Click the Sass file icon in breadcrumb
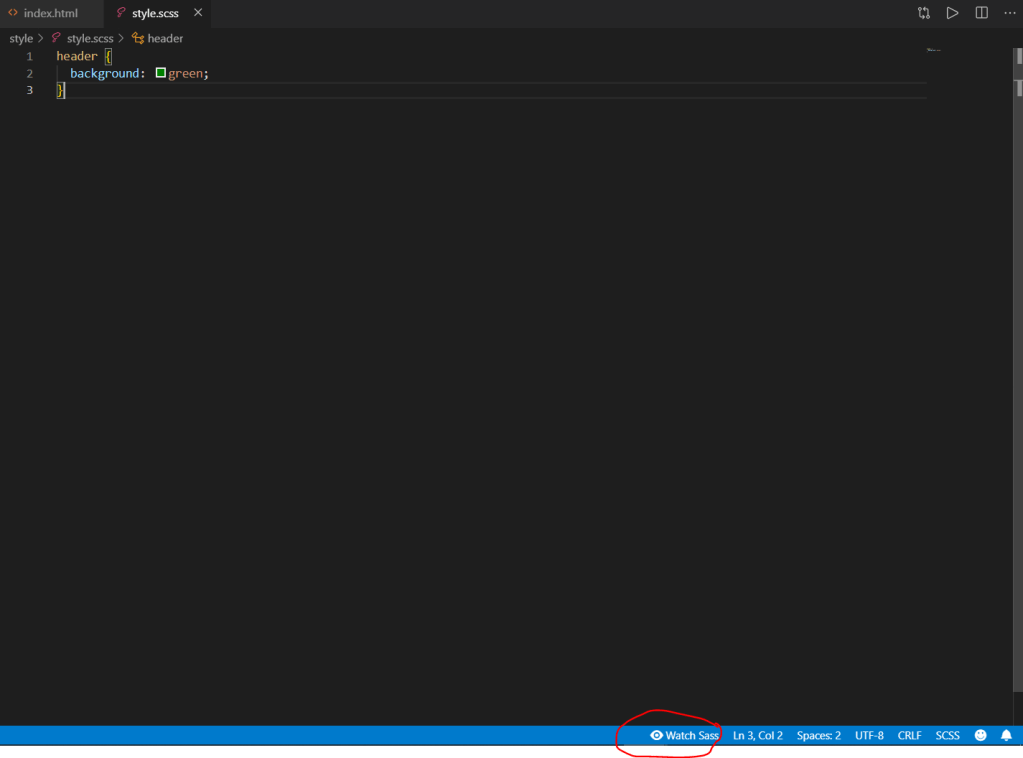Image resolution: width=1023 pixels, height=758 pixels. pos(56,38)
